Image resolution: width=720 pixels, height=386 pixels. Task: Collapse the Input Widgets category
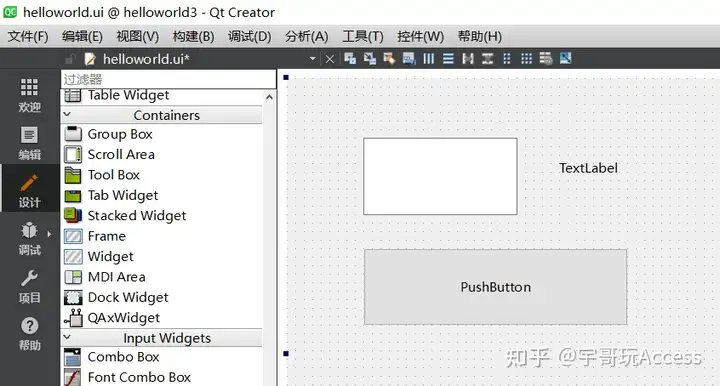(67, 337)
